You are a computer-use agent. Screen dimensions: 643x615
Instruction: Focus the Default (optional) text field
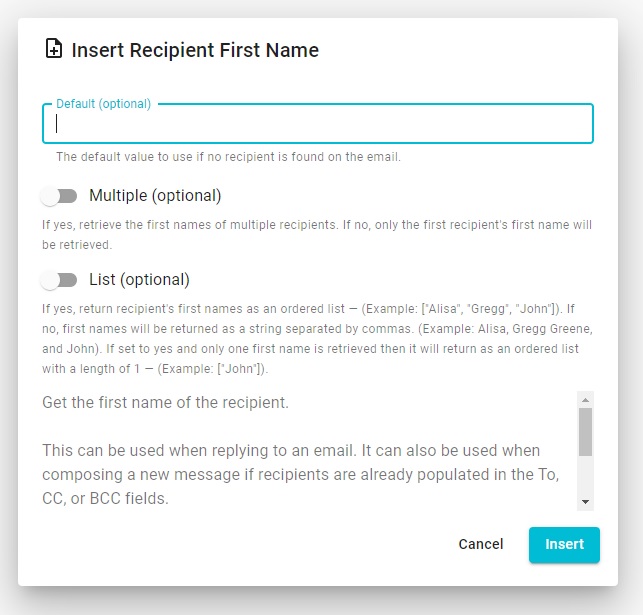click(318, 124)
